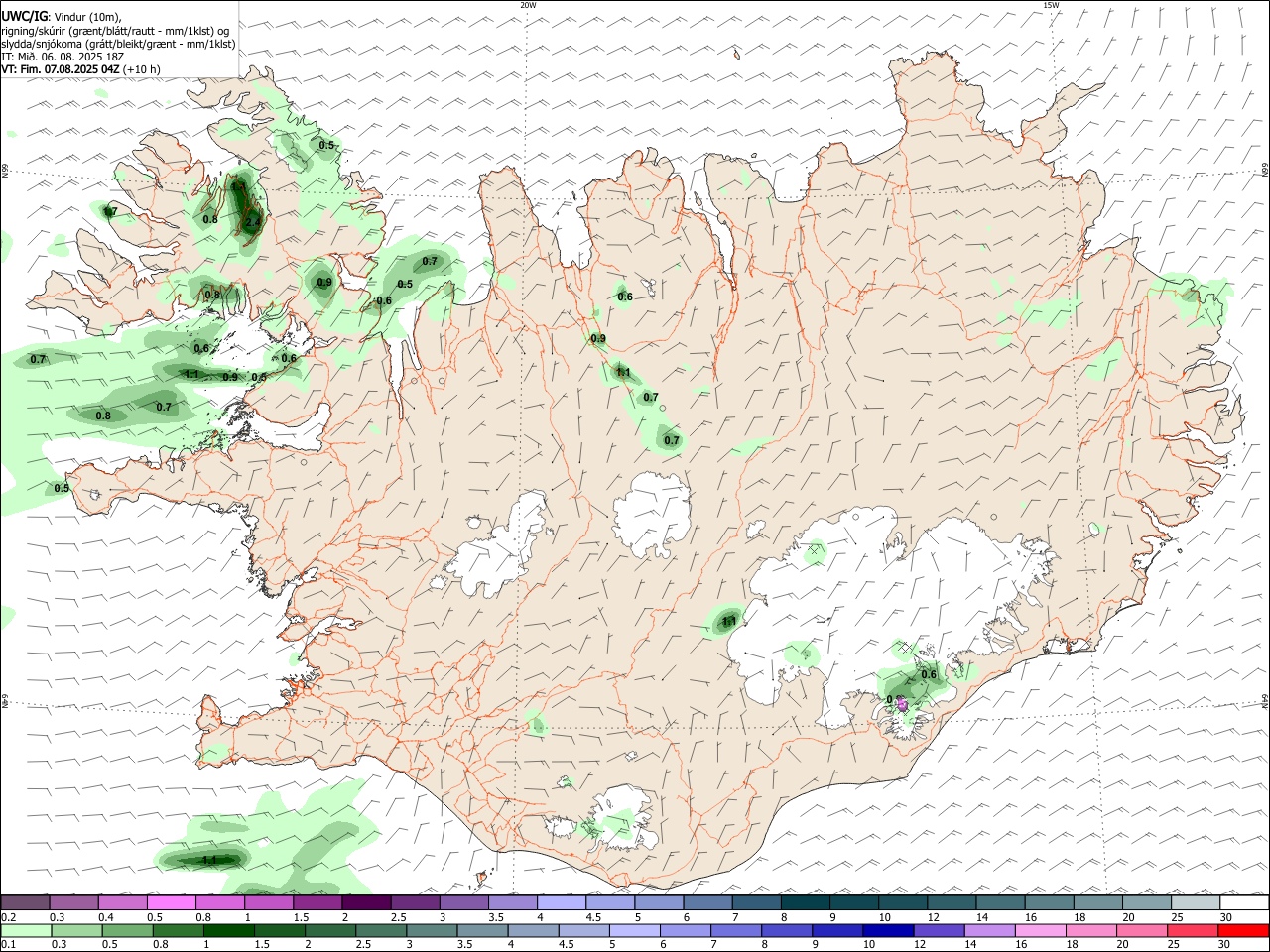Click the 'rigning/skúrir' legend description line
The width and height of the screenshot is (1270, 952).
click(116, 30)
